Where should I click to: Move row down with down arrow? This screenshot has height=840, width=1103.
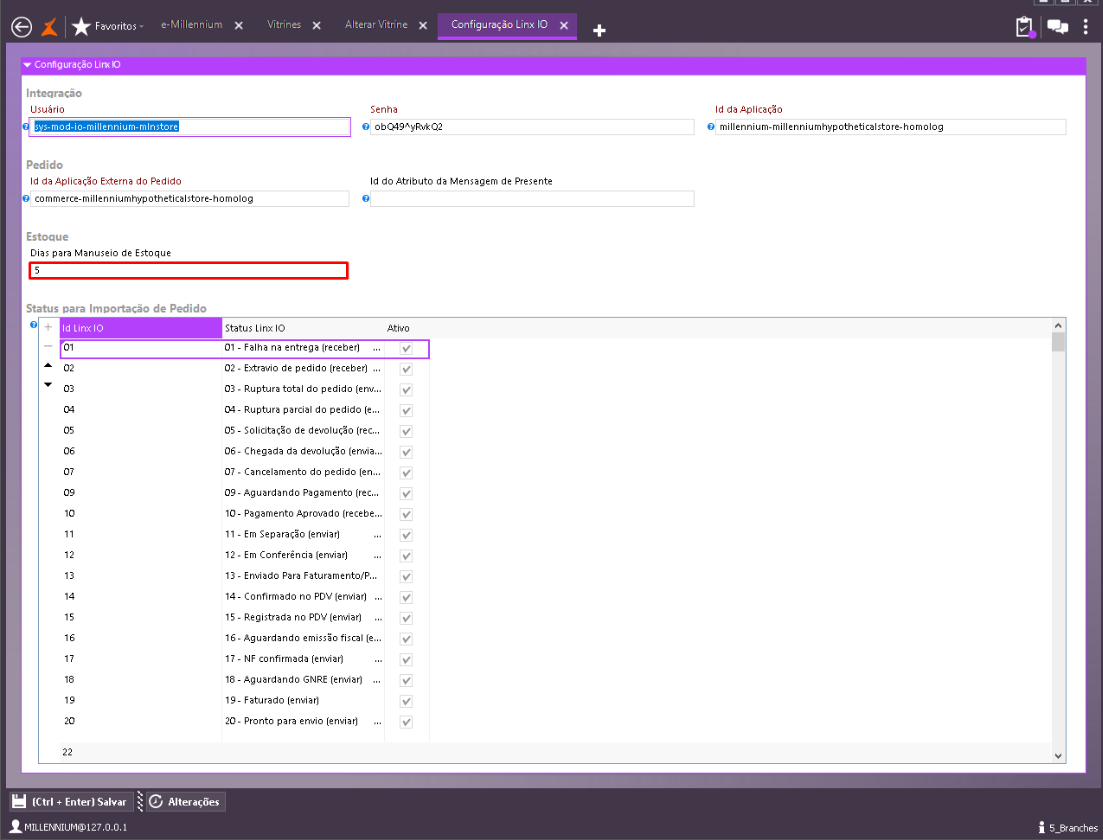48,385
